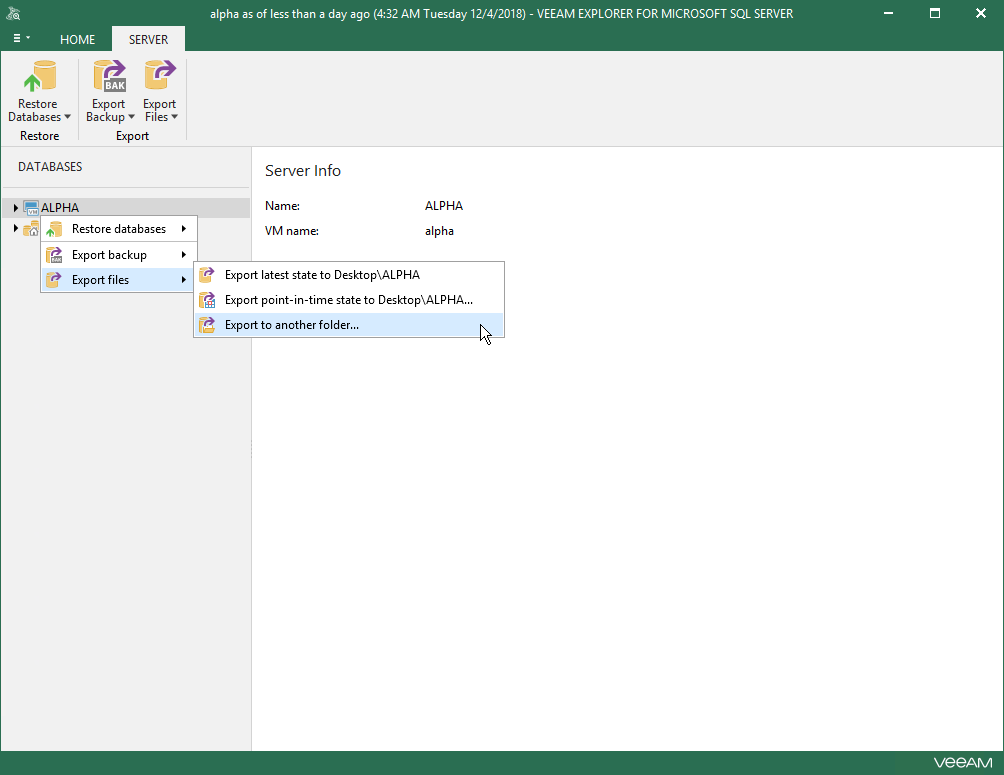Viewport: 1004px width, 775px height.
Task: Click the Export latest state item icon
Action: 207,275
